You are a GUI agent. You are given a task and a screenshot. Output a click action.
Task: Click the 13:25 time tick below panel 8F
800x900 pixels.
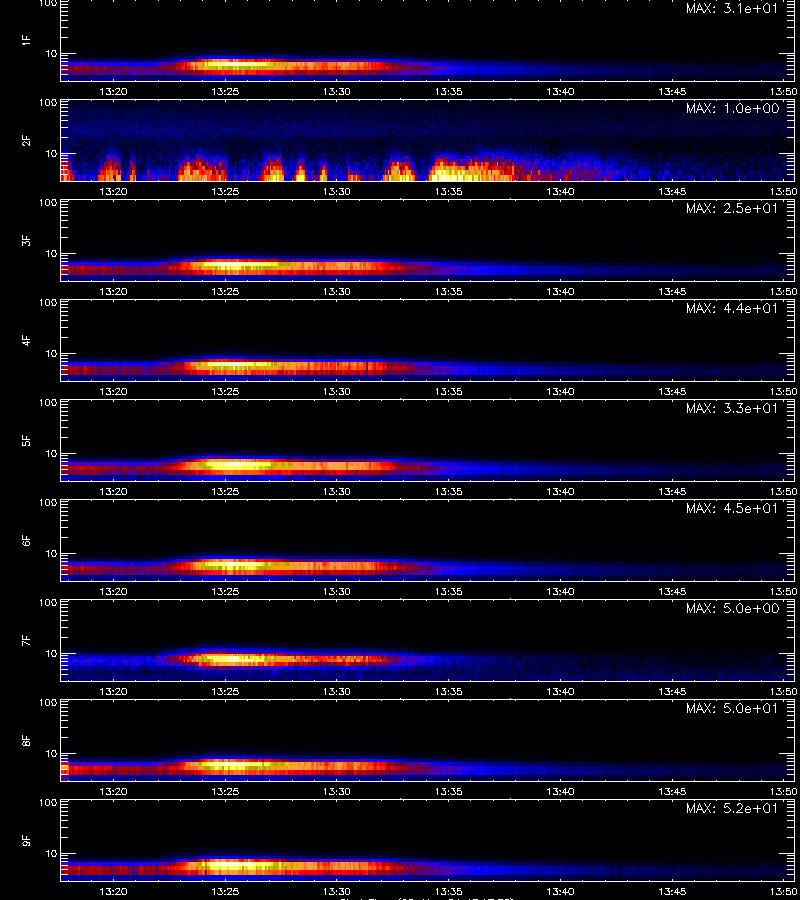tap(225, 791)
